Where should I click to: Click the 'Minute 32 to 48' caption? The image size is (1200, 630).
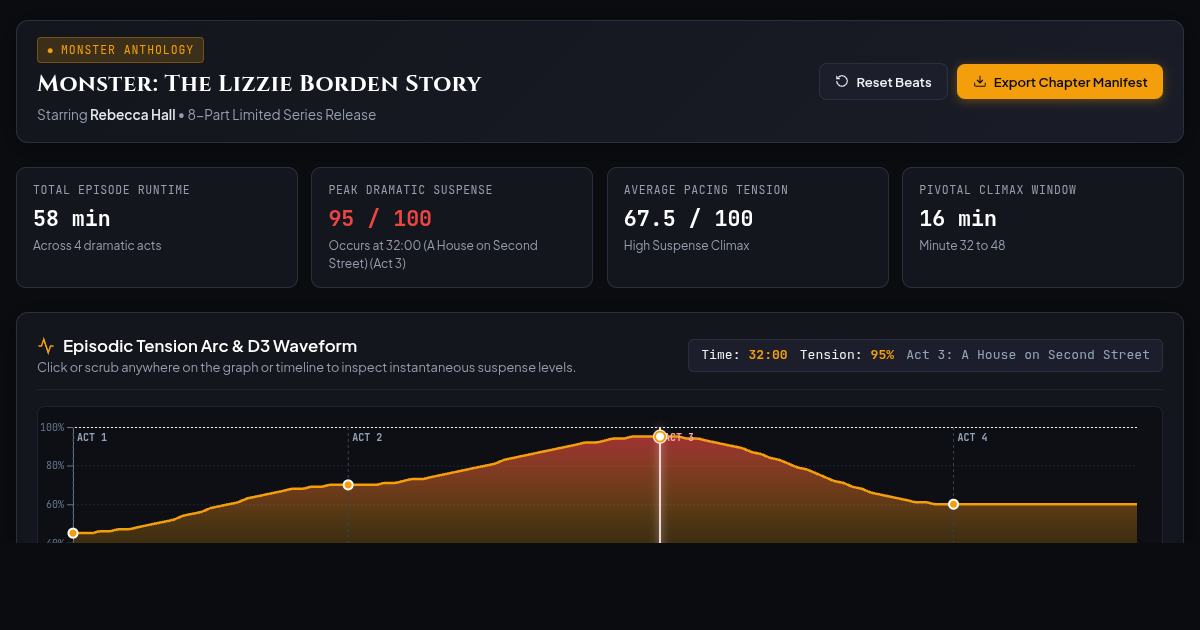pos(962,245)
